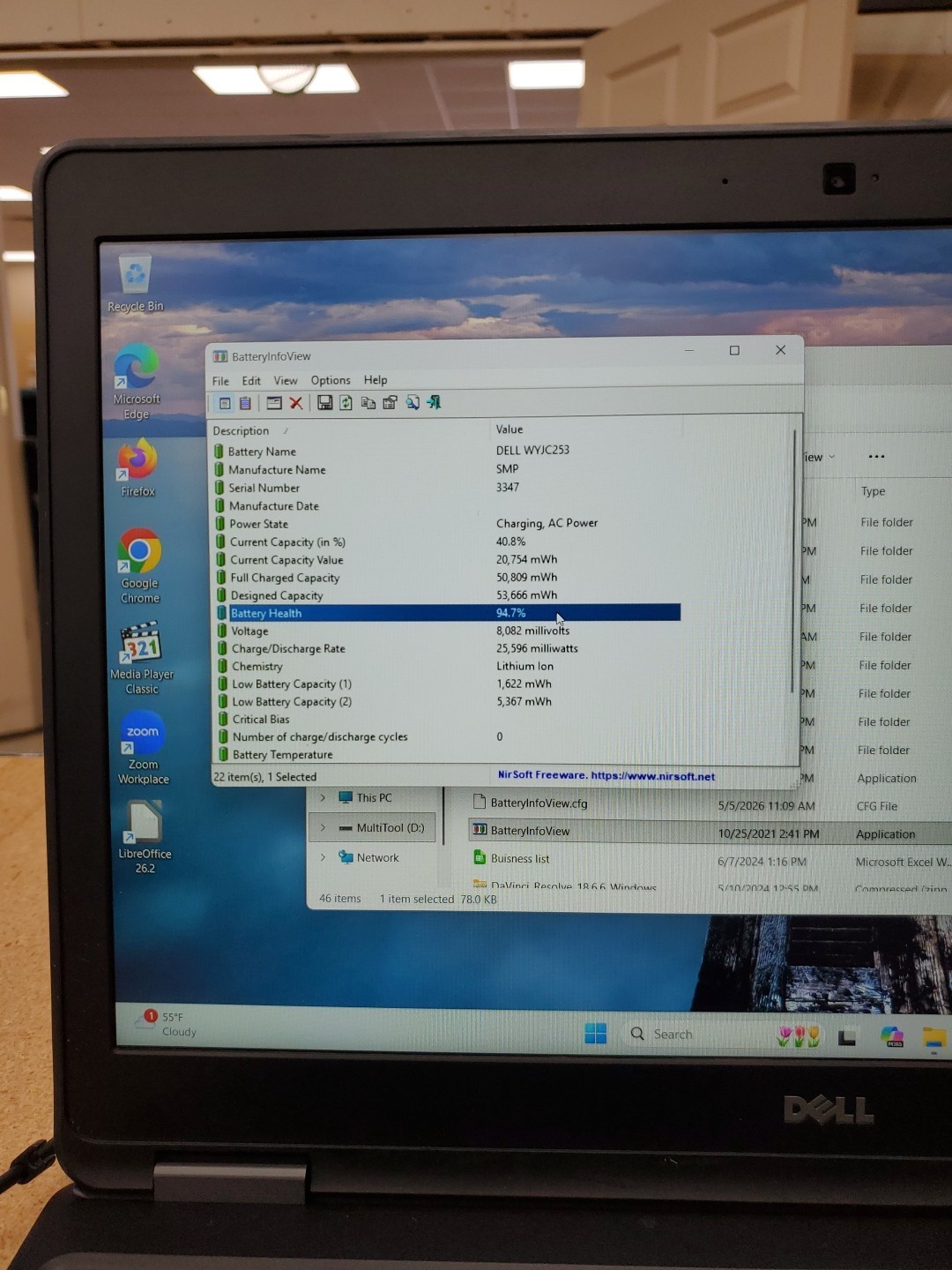Open the NirSoft Freeware website link
This screenshot has height=1270, width=952.
pyautogui.click(x=606, y=776)
